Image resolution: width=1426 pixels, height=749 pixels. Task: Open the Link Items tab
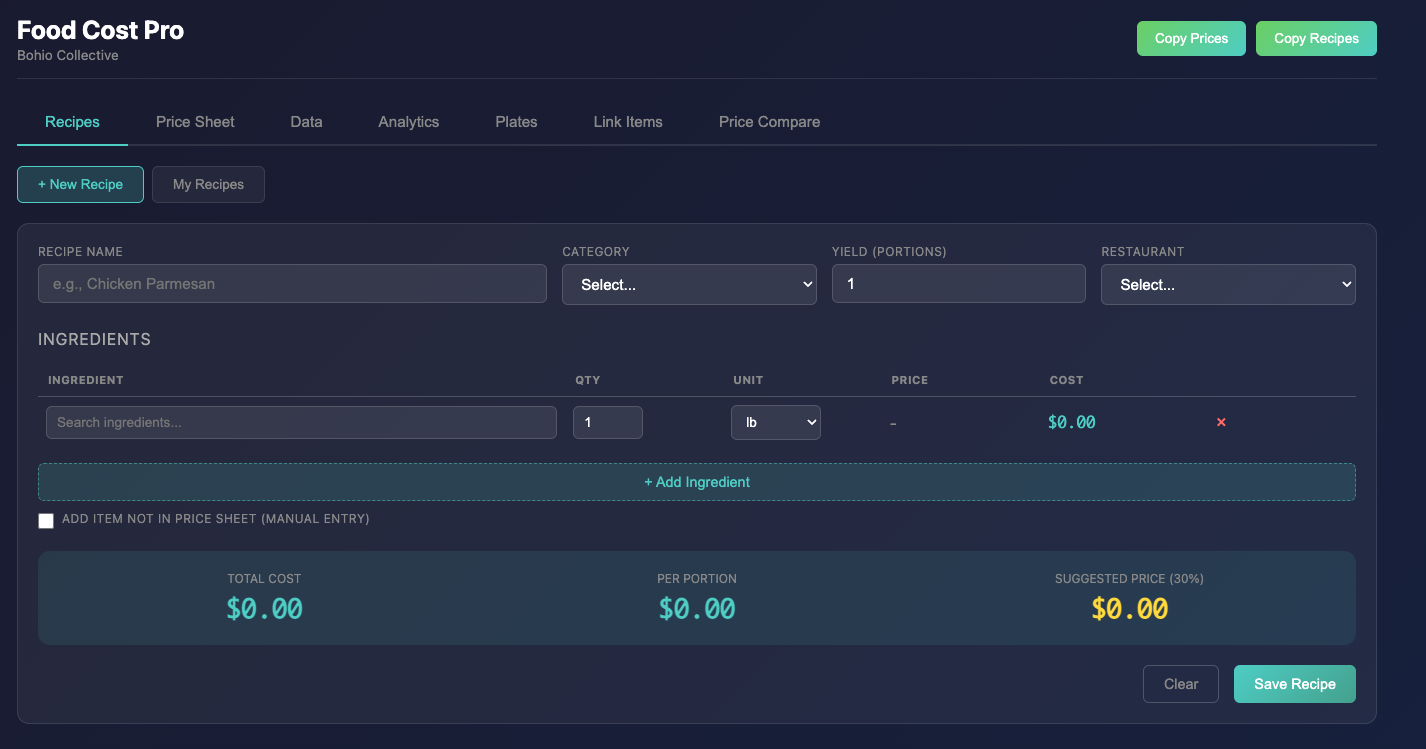[628, 122]
